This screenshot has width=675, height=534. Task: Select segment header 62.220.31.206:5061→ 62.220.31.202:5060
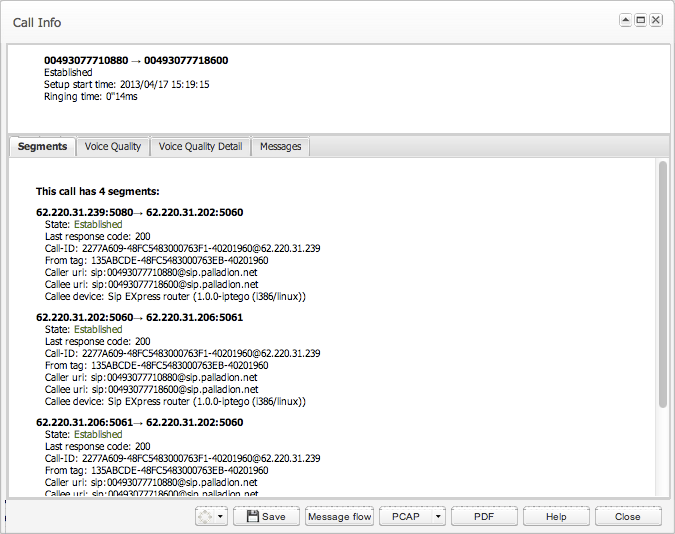click(x=139, y=422)
